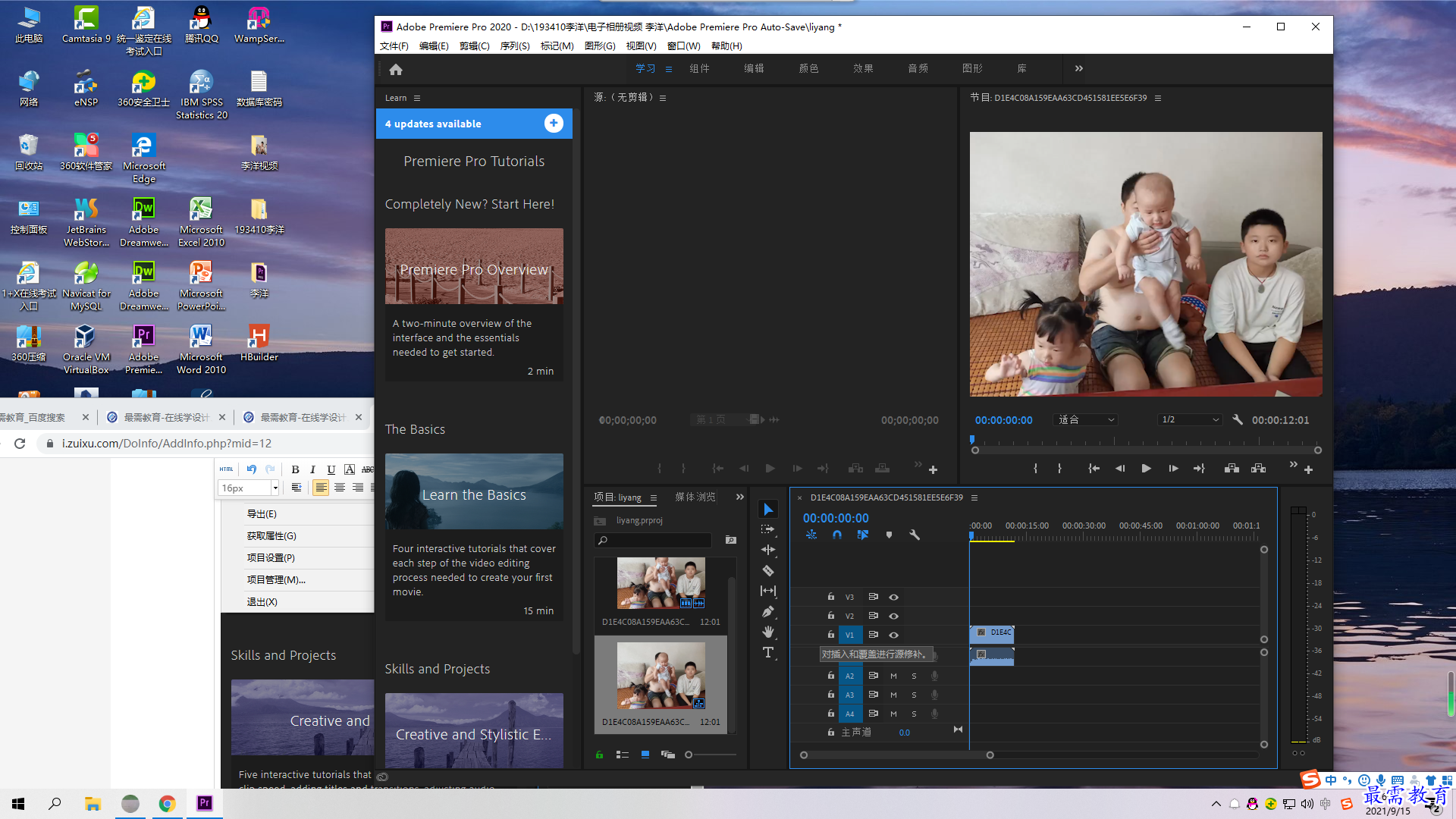Open Source monitor button editor plus
The height and width of the screenshot is (819, 1456).
coord(933,470)
